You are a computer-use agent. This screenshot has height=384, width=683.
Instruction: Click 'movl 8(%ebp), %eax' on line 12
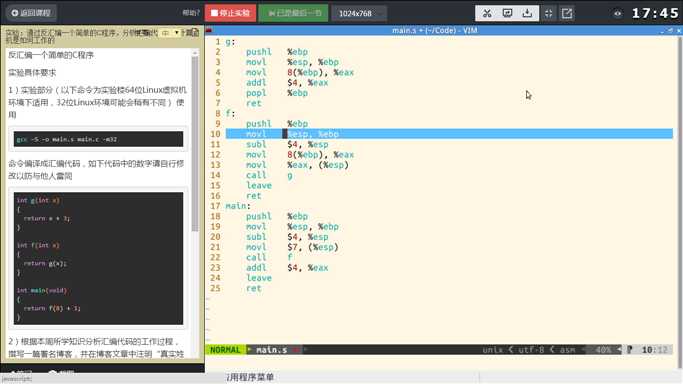[x=300, y=155]
